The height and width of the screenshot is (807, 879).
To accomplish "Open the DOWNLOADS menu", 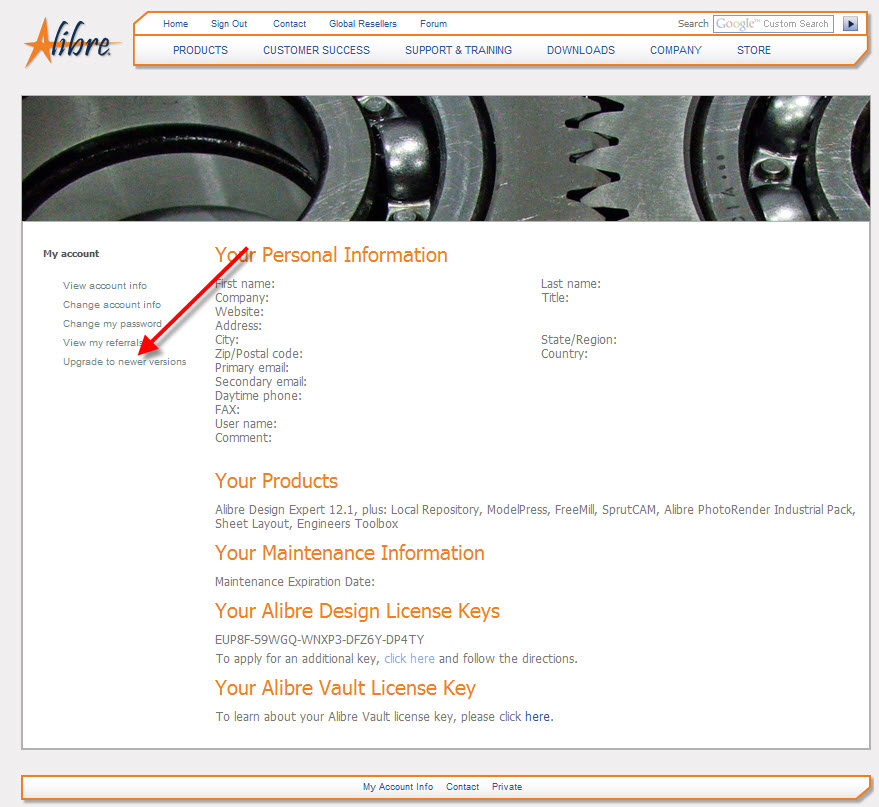I will [x=581, y=50].
